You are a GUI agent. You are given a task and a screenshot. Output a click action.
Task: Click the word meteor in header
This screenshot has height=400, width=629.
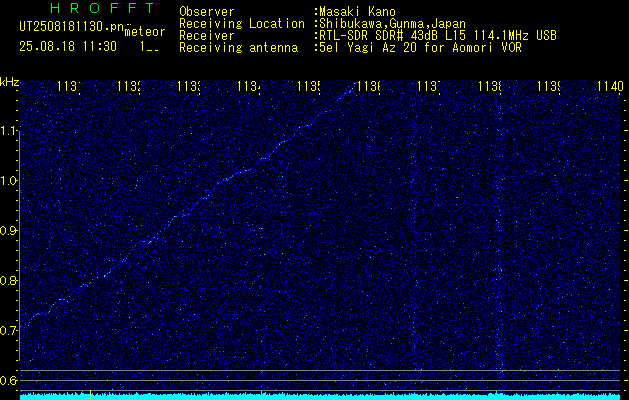(145, 32)
